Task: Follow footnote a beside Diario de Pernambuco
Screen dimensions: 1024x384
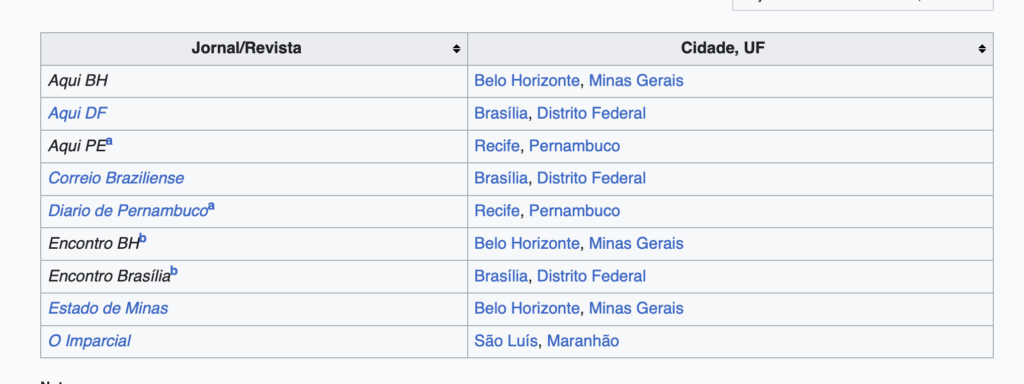Action: tap(212, 206)
